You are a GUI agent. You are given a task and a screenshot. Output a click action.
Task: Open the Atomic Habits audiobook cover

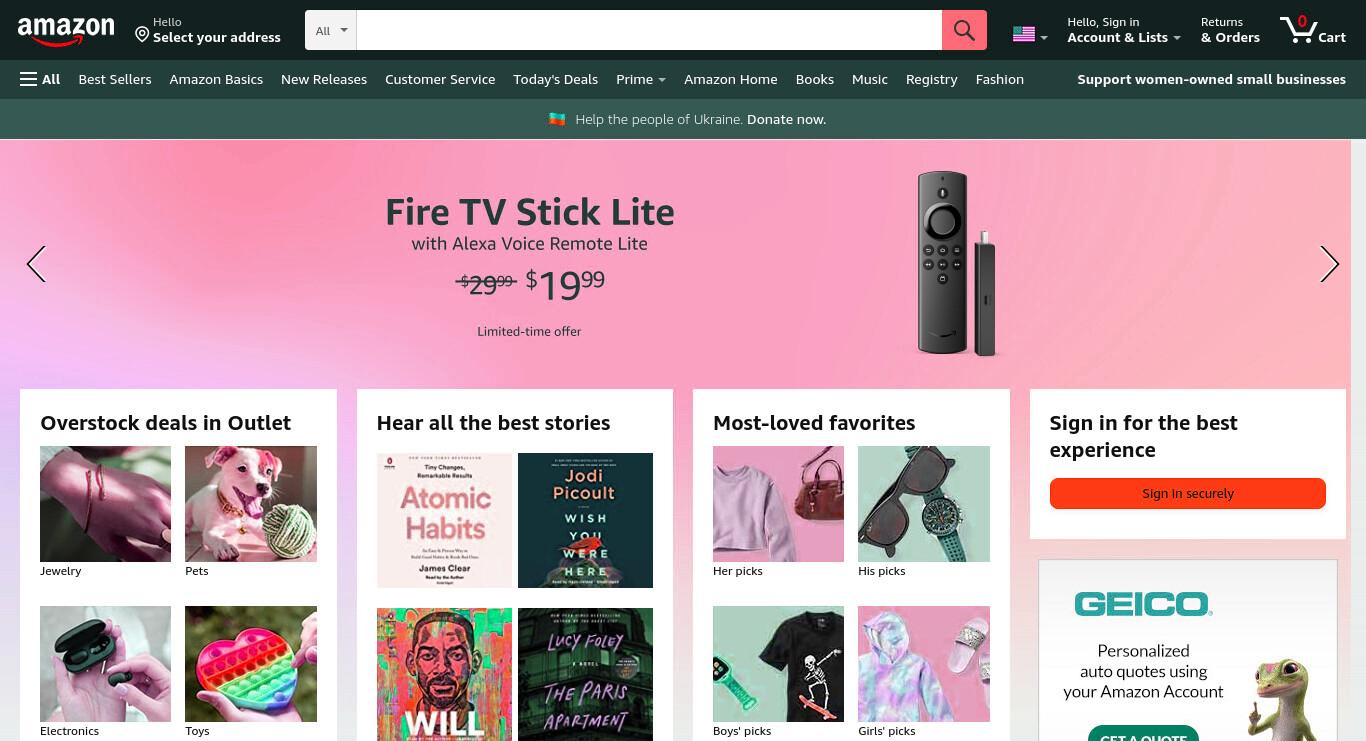coord(444,520)
